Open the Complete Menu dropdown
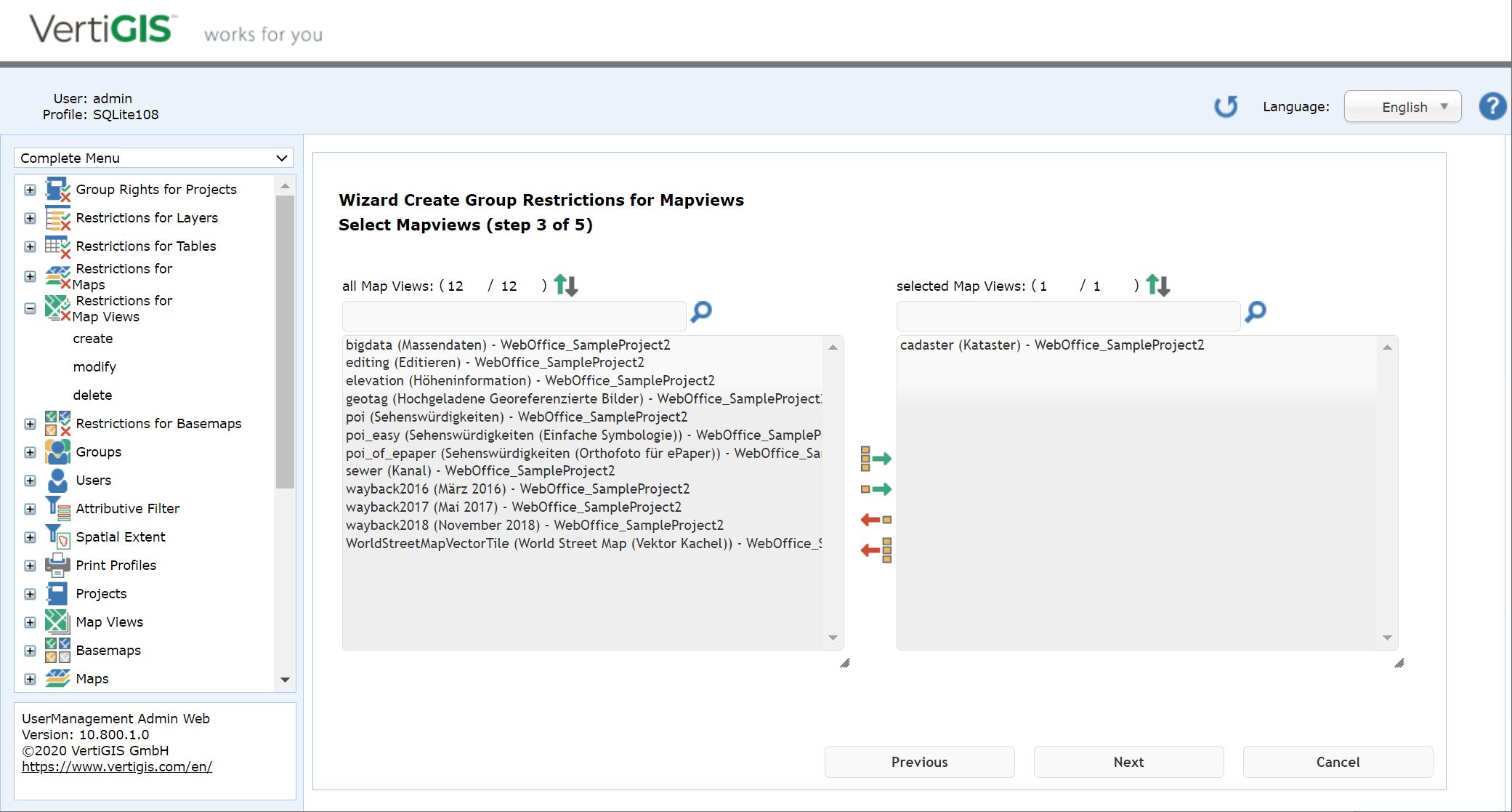This screenshot has height=812, width=1512. pos(153,158)
